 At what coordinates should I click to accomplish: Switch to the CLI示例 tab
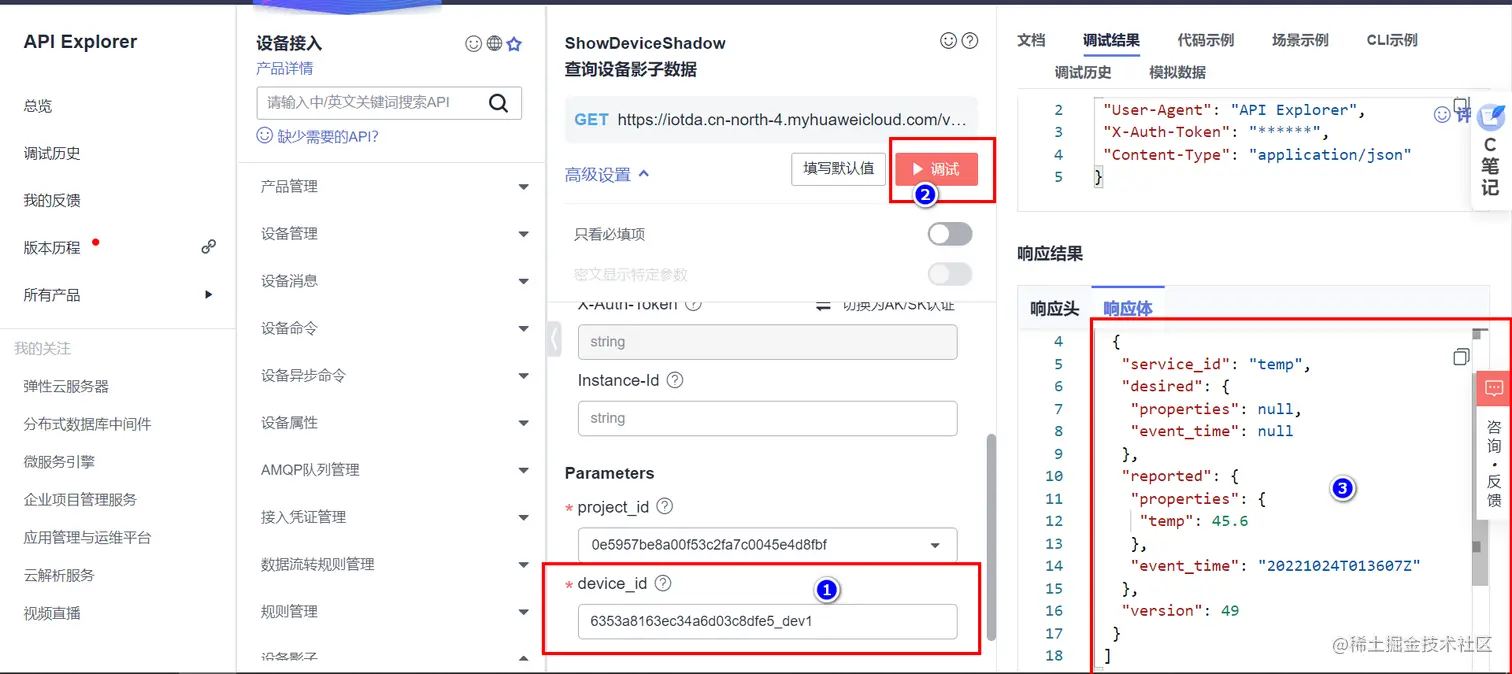coord(1392,40)
